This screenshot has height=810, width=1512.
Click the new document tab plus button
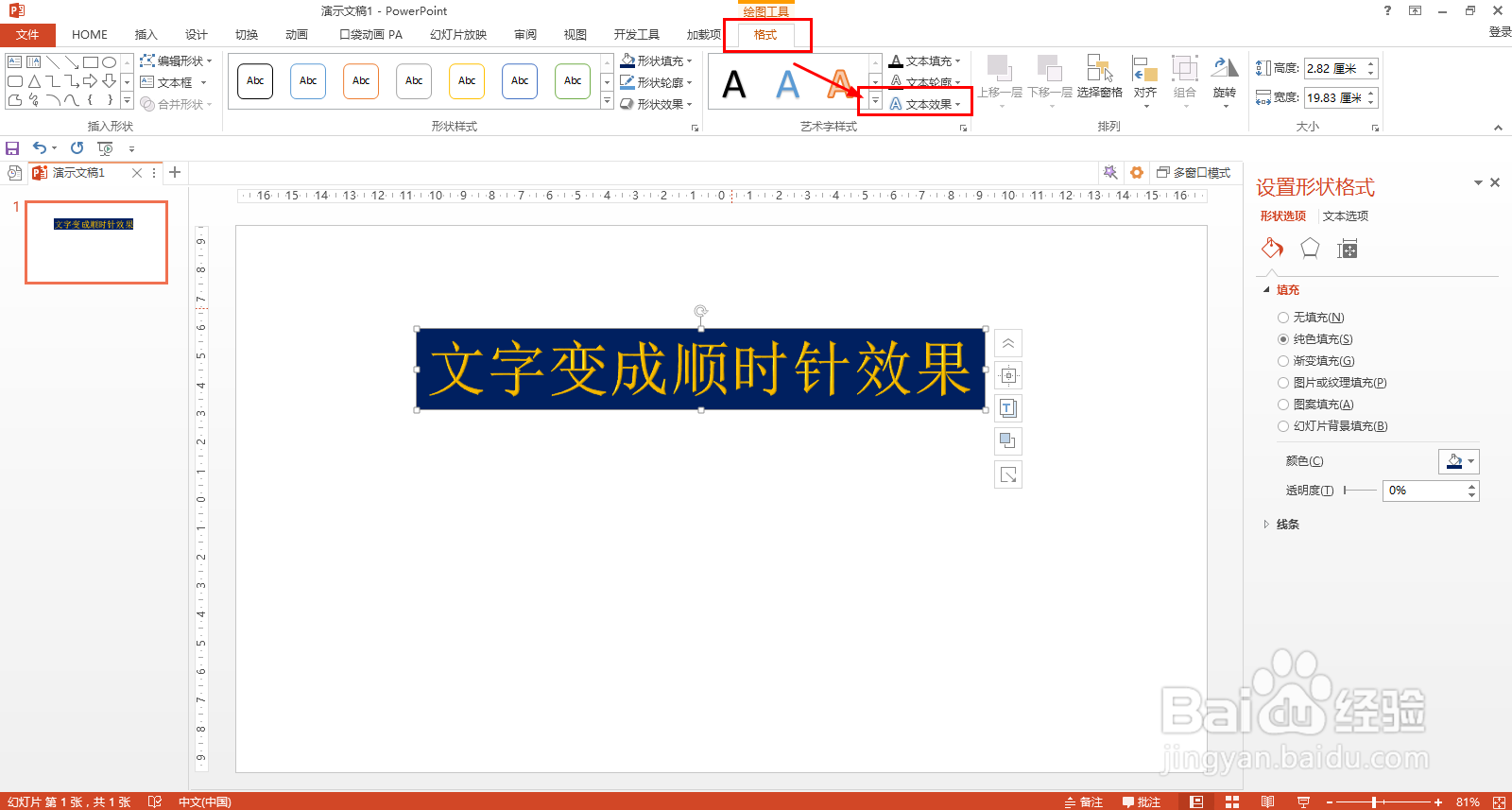tap(175, 172)
